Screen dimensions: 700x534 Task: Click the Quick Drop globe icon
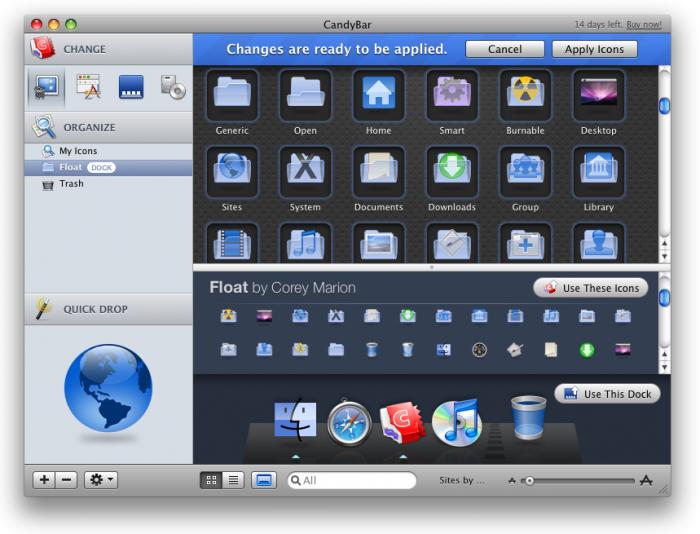[x=108, y=388]
